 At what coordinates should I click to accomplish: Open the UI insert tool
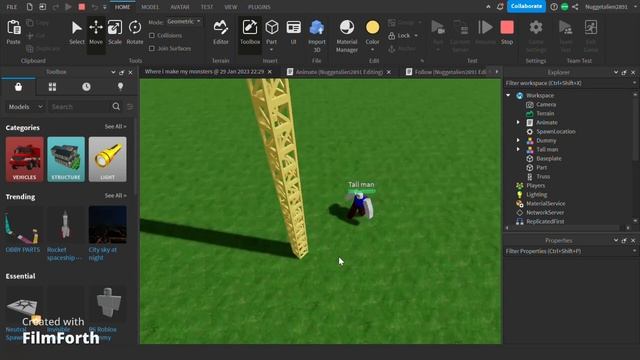pyautogui.click(x=293, y=33)
